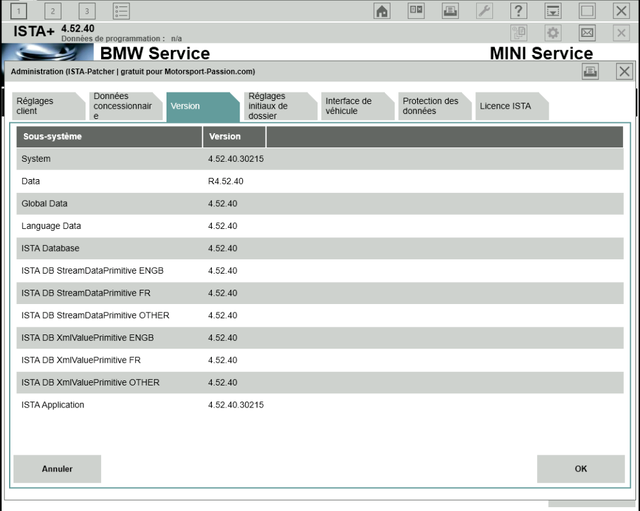Click the maximize window square icon
Screen dimensions: 640x511
coord(587,11)
